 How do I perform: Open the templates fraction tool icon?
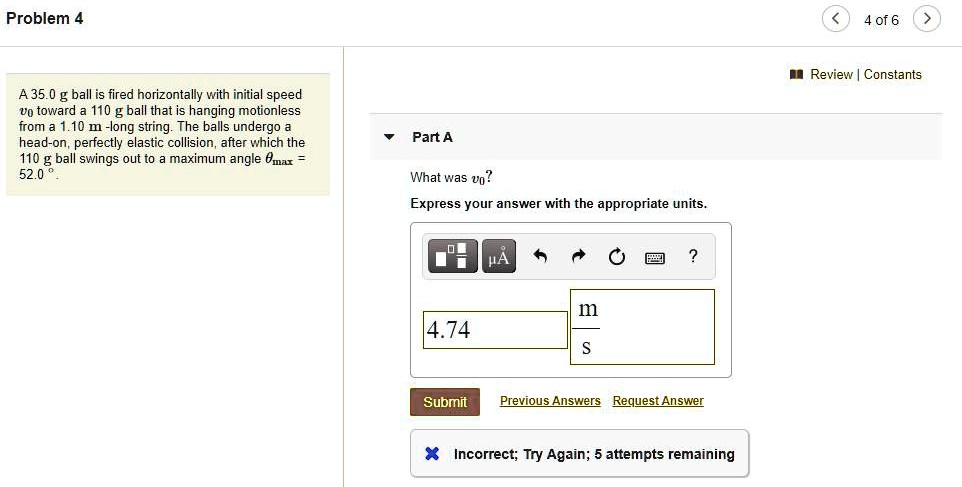pyautogui.click(x=452, y=256)
